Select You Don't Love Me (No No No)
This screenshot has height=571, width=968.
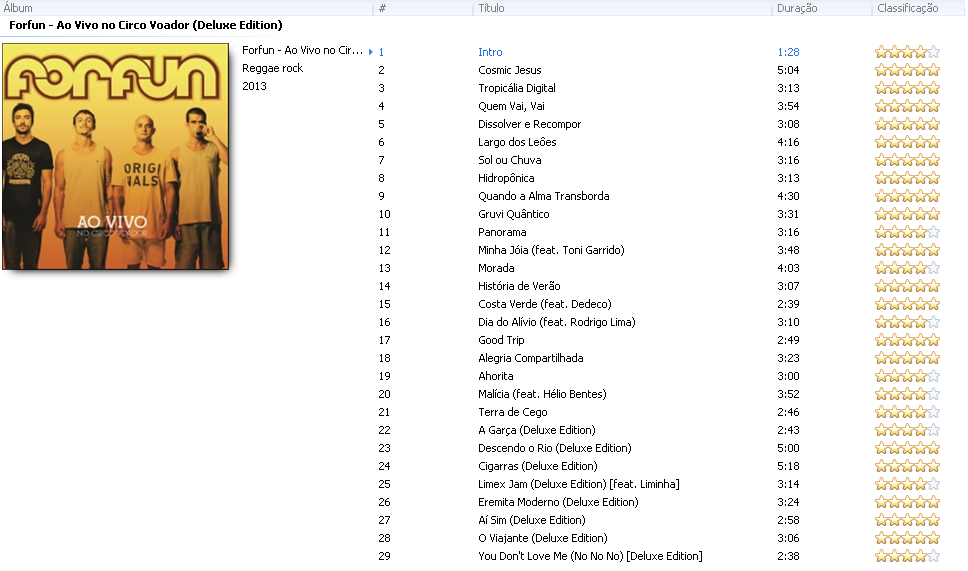(590, 556)
